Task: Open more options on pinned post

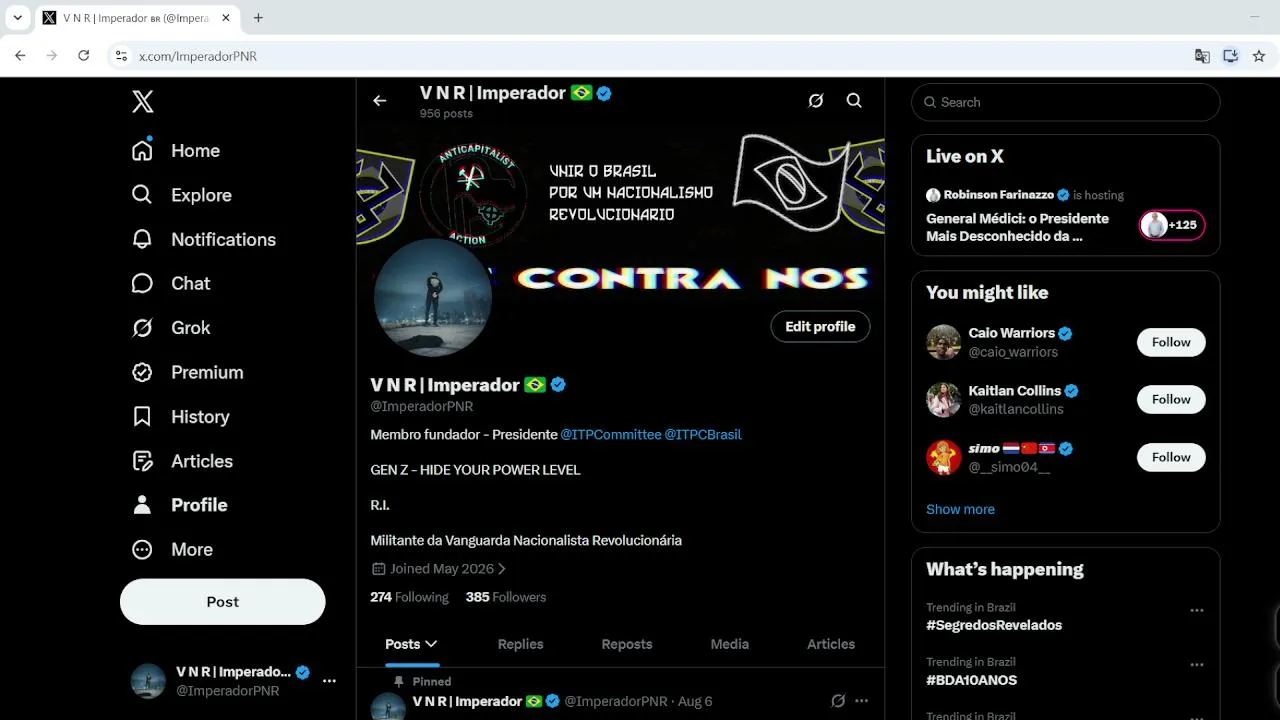Action: (861, 701)
